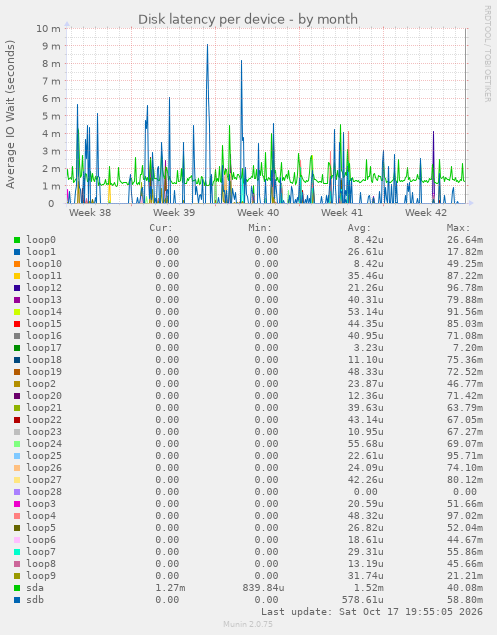
Task: Click the sdb blue legend swatch
Action: (x=17, y=600)
